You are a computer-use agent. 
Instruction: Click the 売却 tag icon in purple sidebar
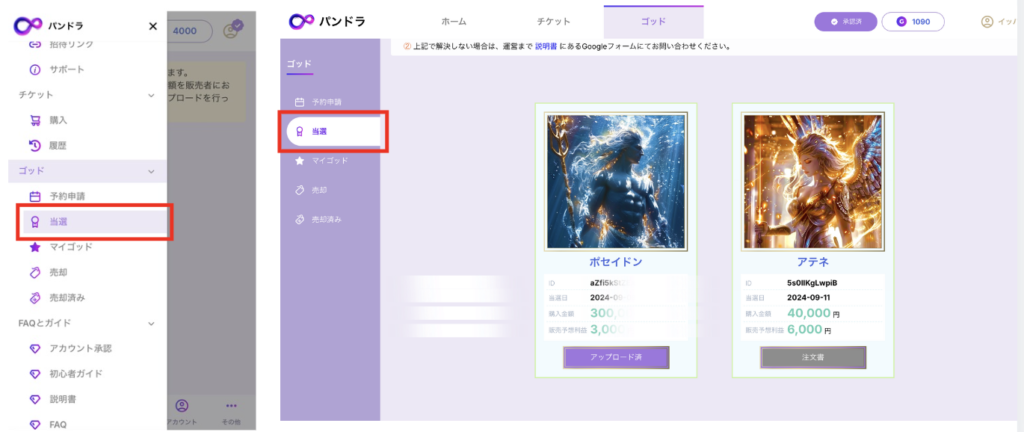(x=299, y=190)
